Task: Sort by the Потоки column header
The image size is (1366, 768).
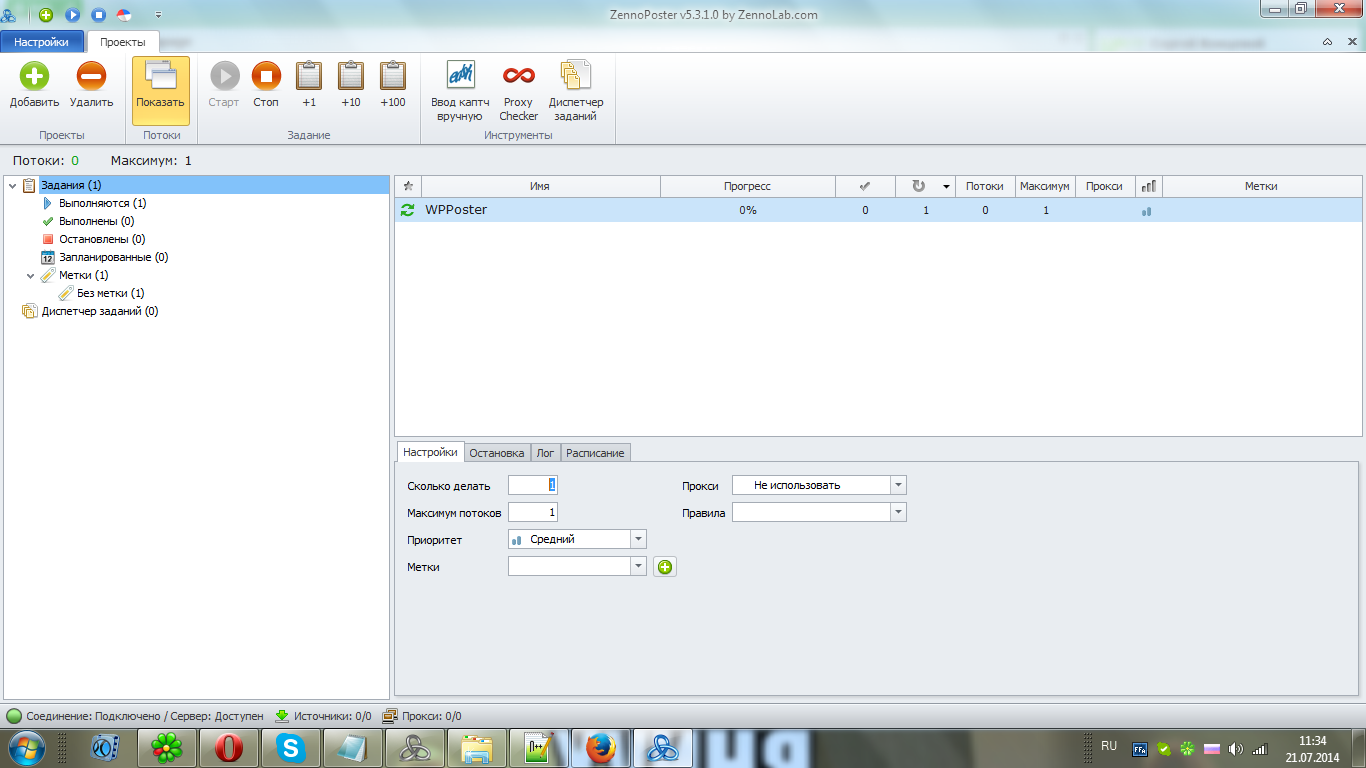Action: tap(985, 186)
